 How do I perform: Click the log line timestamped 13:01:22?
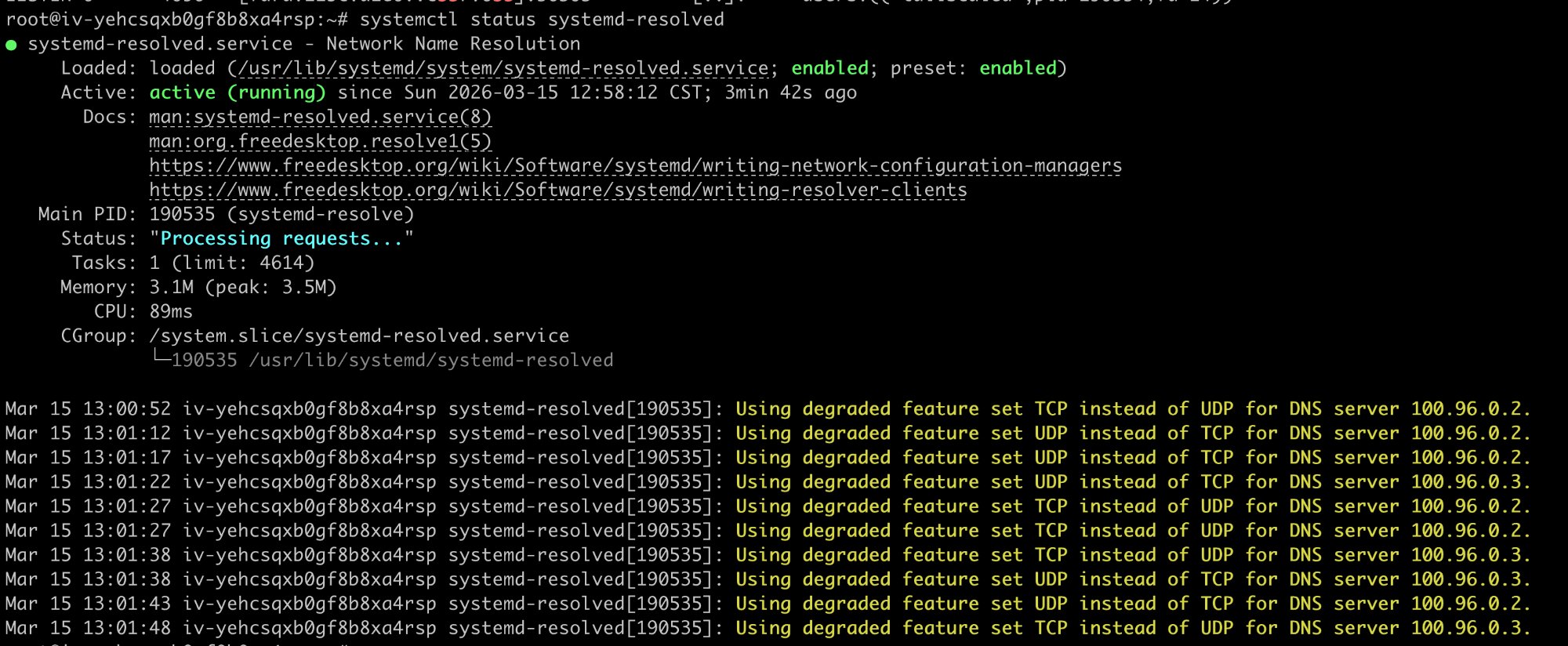pos(768,481)
